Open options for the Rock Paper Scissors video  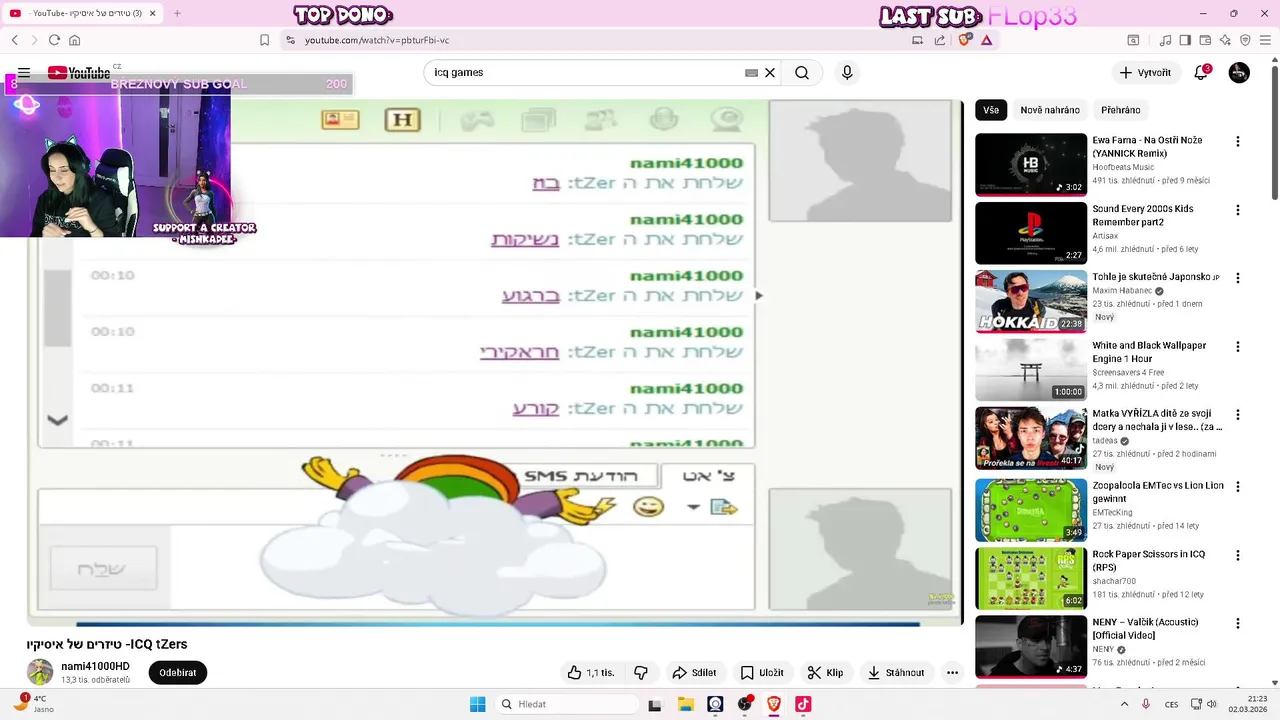pos(1238,555)
